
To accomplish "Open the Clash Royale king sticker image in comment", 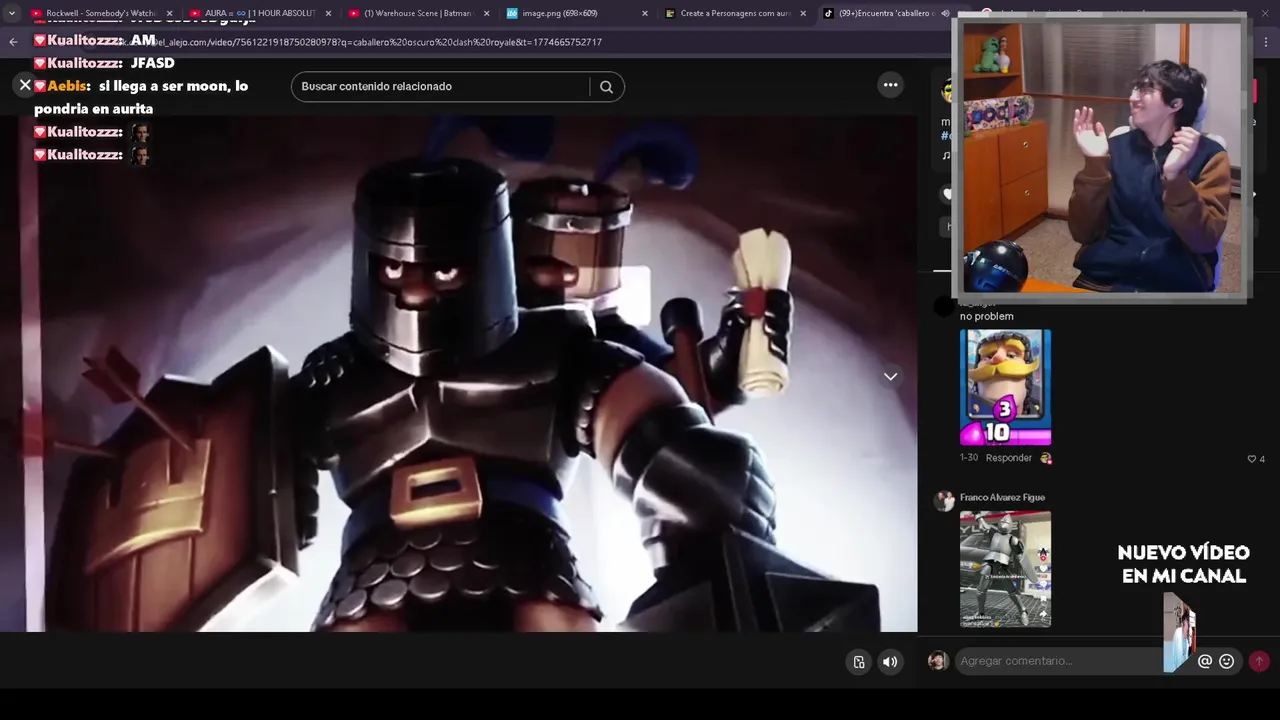I will pos(1005,387).
